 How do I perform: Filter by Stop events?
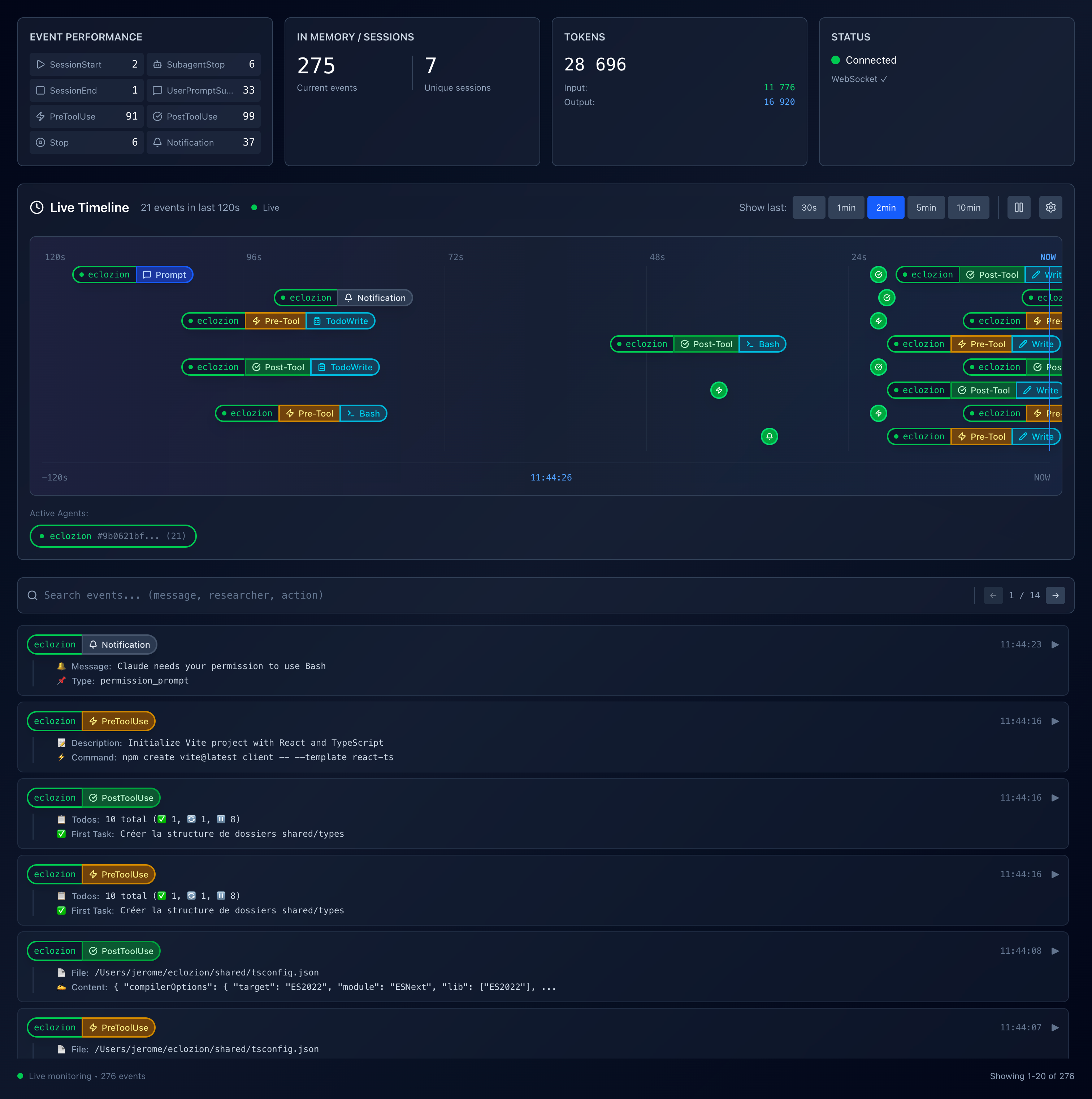[86, 142]
